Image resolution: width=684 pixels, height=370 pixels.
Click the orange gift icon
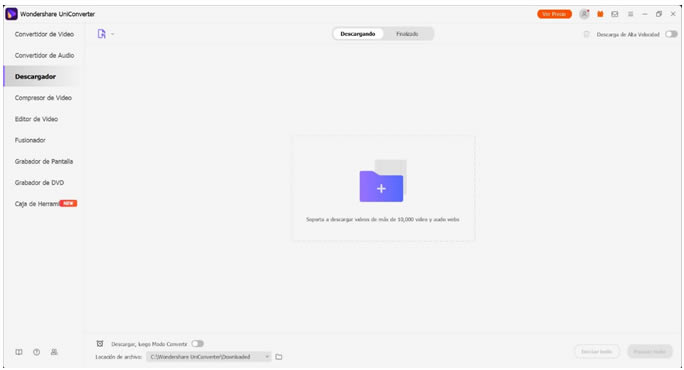[x=600, y=14]
